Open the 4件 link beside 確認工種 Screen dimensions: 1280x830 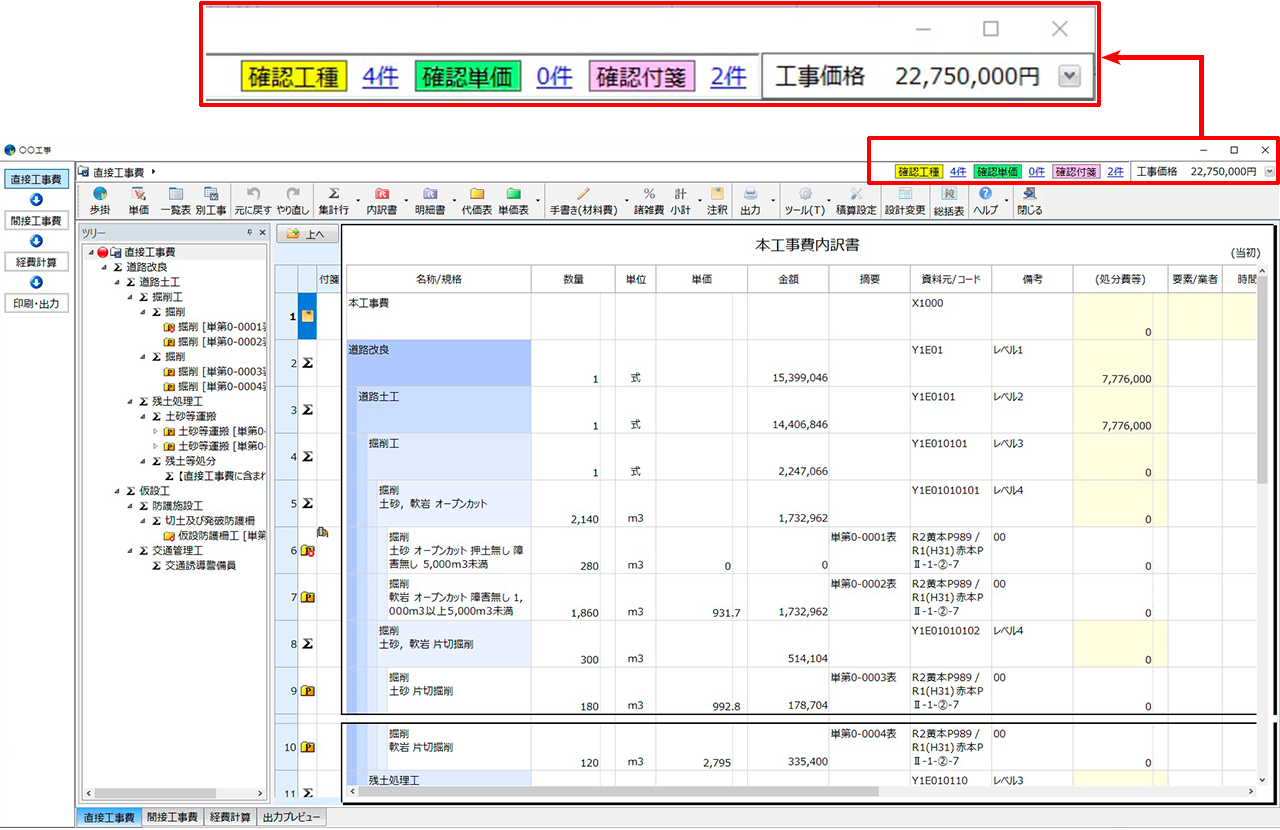point(957,171)
